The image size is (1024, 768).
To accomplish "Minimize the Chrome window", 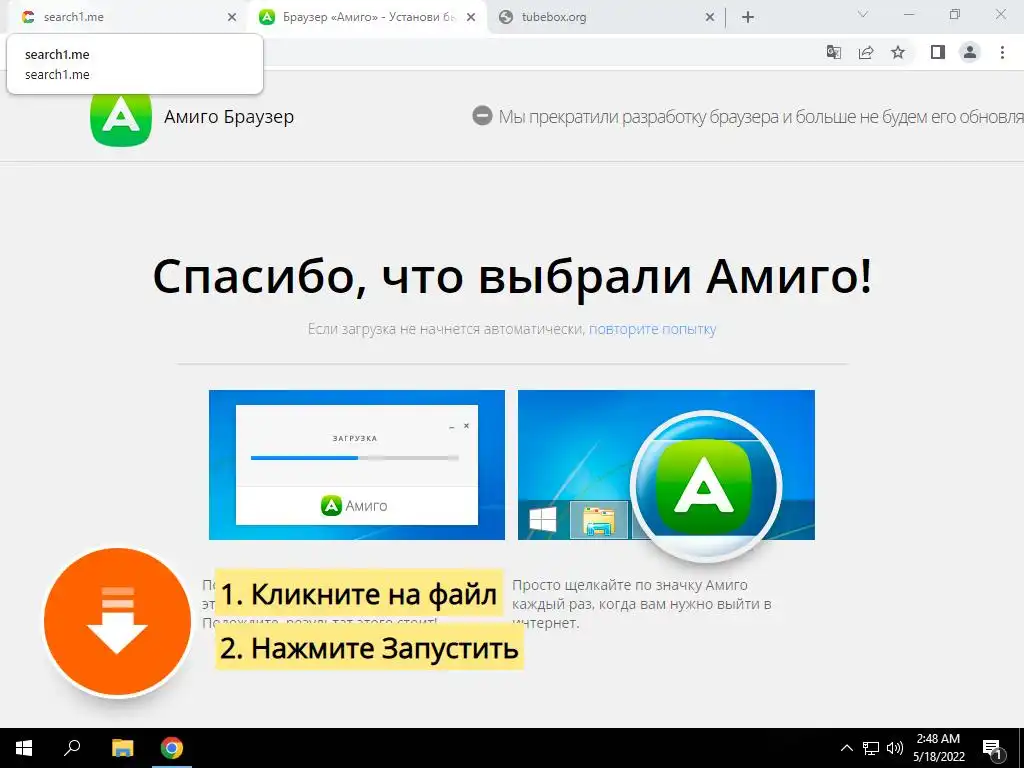I will (909, 14).
